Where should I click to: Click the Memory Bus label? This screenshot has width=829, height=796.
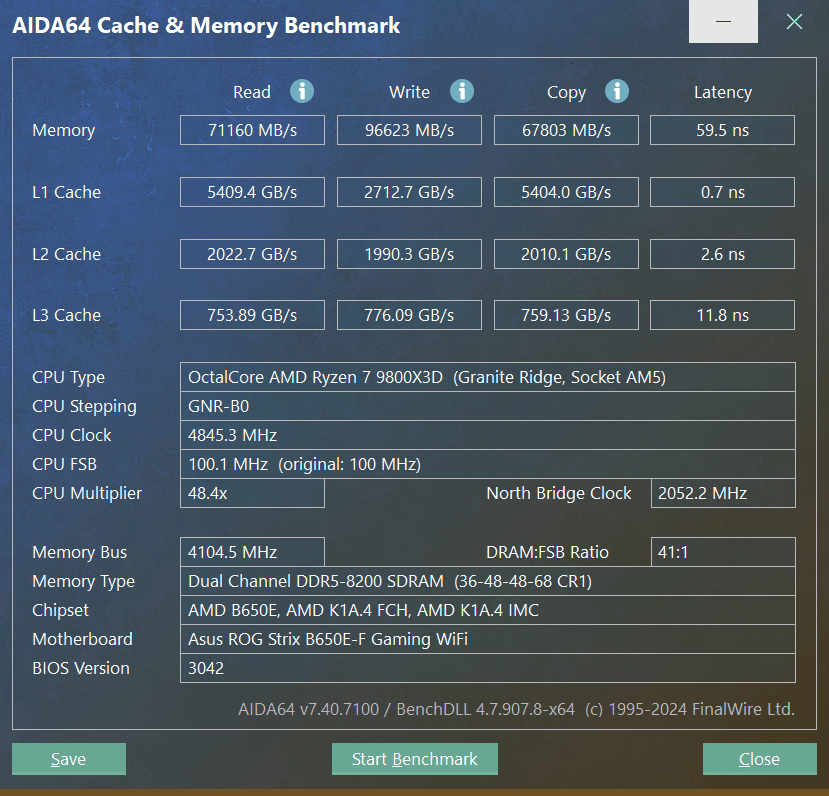(79, 552)
